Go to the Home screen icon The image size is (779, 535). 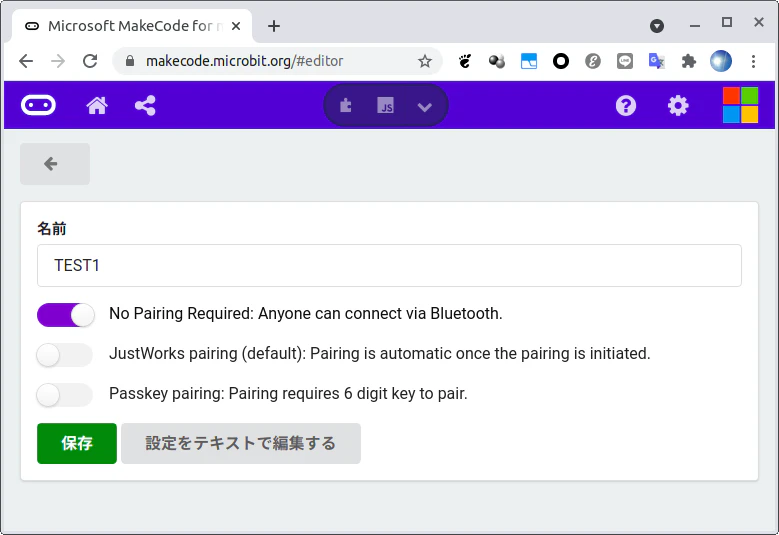coord(97,105)
